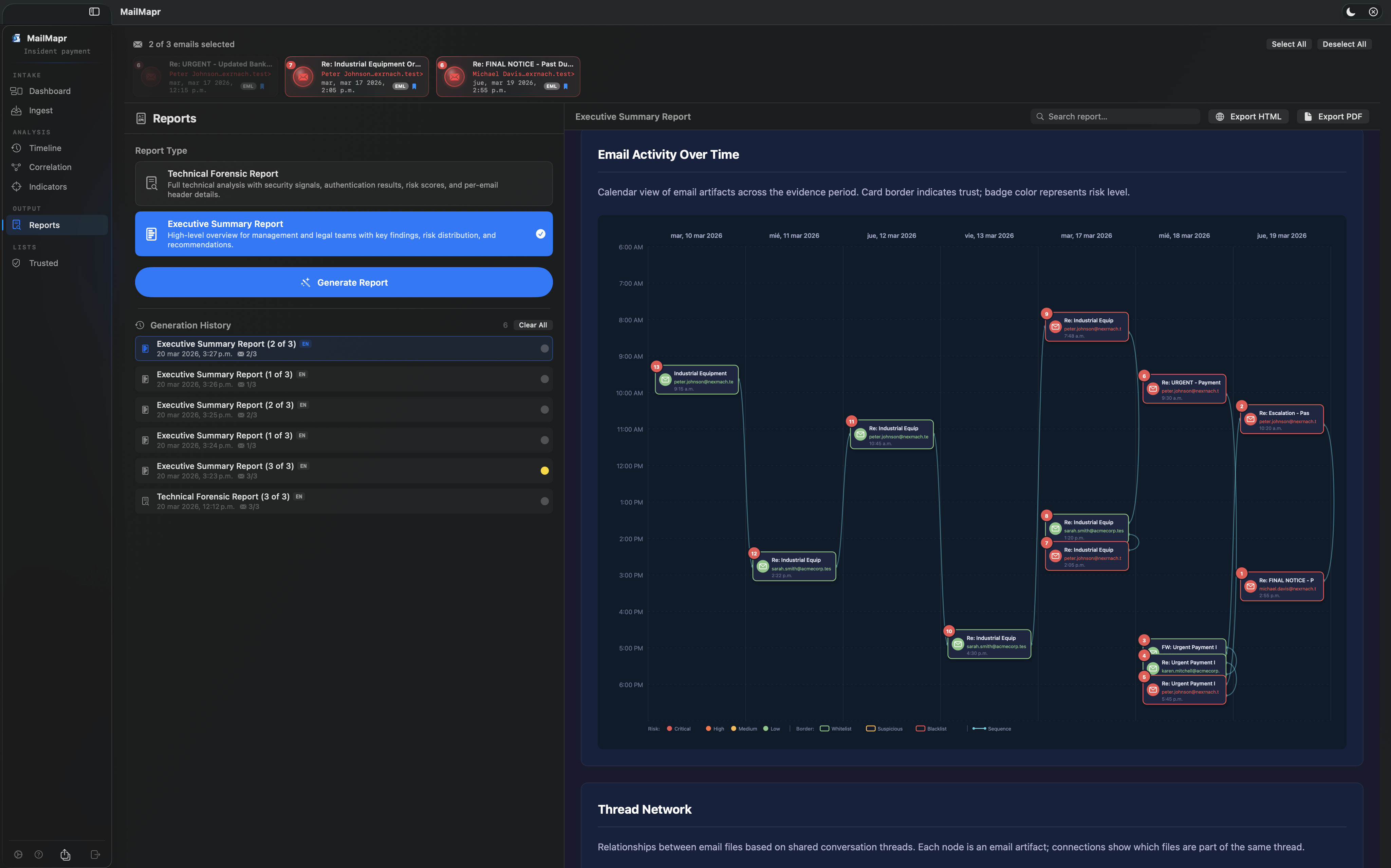Click the Generate Report button
The height and width of the screenshot is (868, 1391).
click(x=343, y=282)
